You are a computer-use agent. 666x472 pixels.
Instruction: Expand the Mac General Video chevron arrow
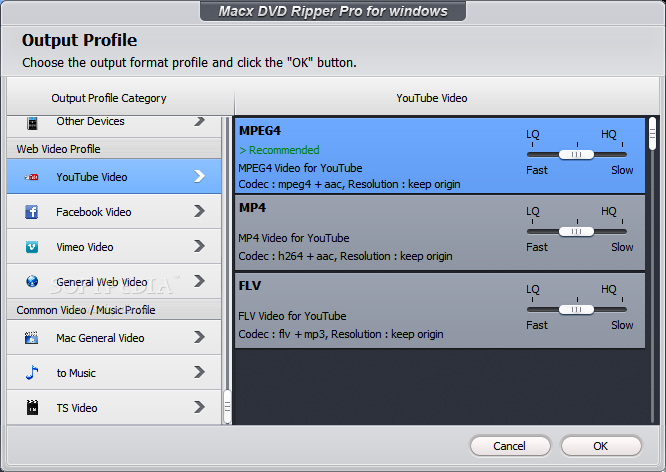click(200, 337)
